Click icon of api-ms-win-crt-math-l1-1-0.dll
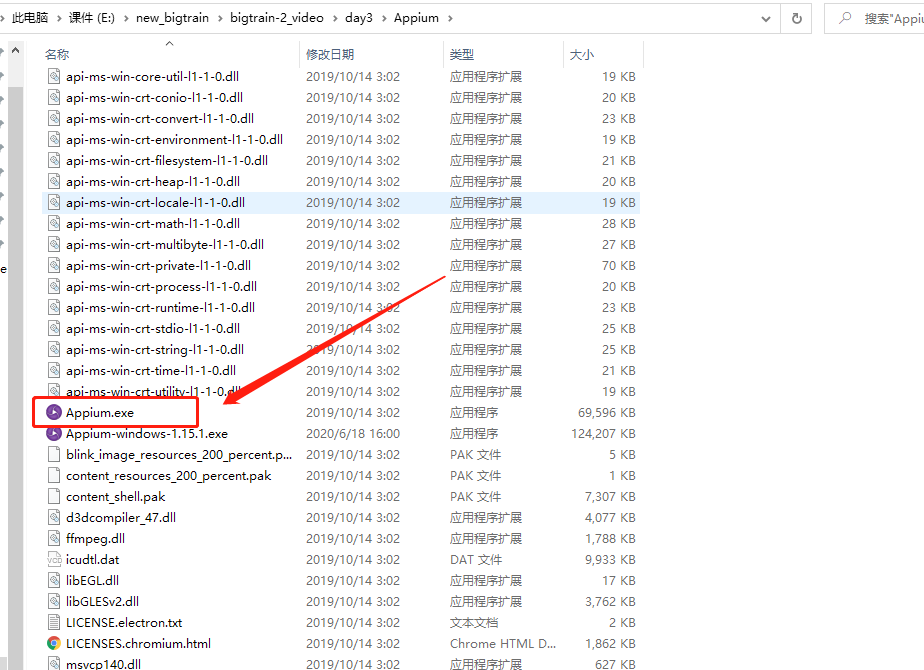924x670 pixels. coord(54,223)
